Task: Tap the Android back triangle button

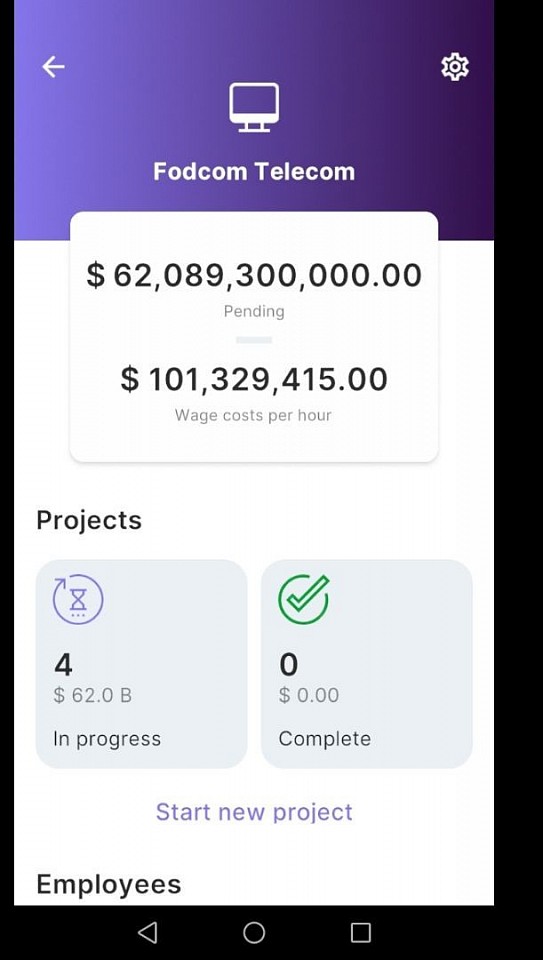Action: (x=148, y=932)
